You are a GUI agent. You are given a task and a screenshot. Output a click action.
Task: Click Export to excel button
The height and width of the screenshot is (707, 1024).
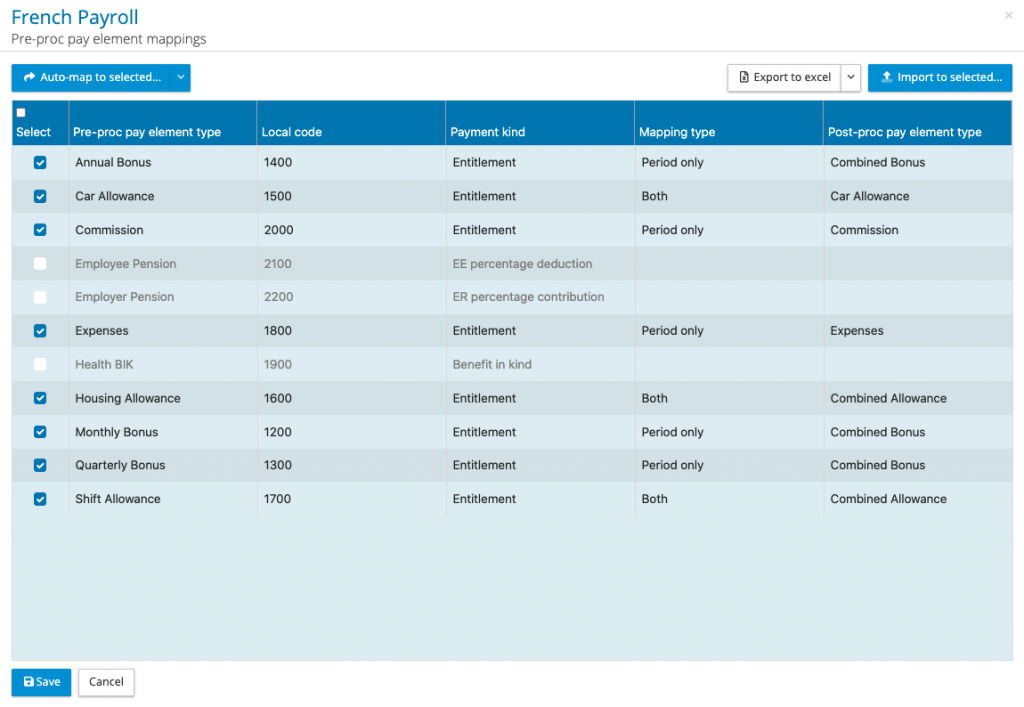tap(784, 78)
